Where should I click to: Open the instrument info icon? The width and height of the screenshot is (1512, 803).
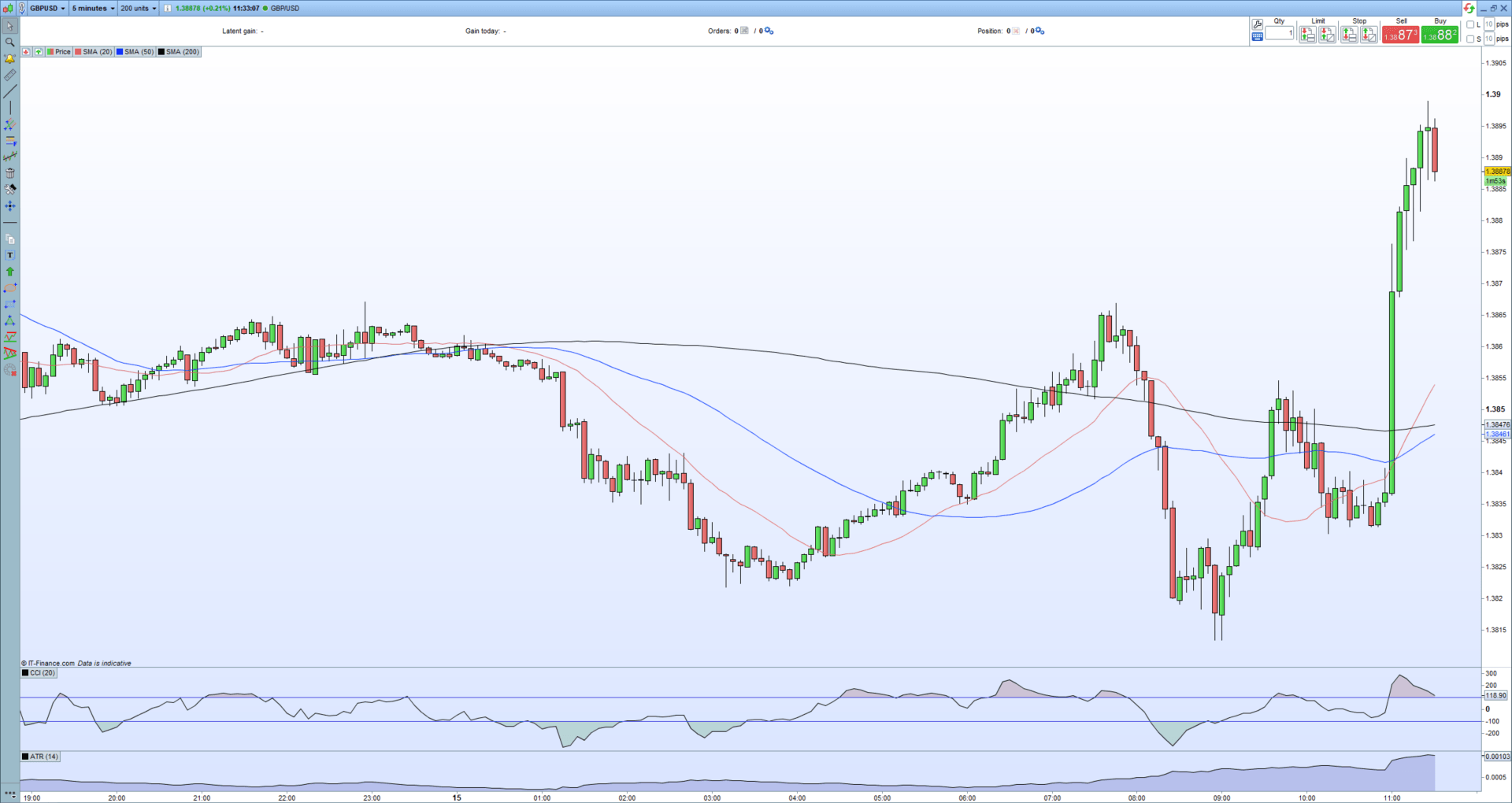click(168, 8)
